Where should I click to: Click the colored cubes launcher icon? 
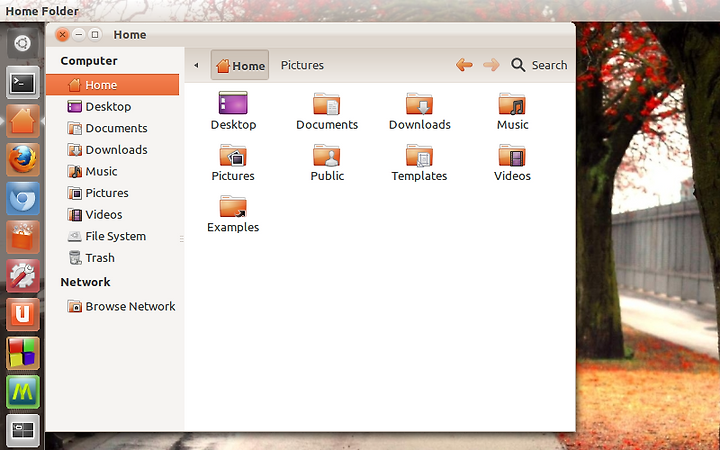pos(22,353)
